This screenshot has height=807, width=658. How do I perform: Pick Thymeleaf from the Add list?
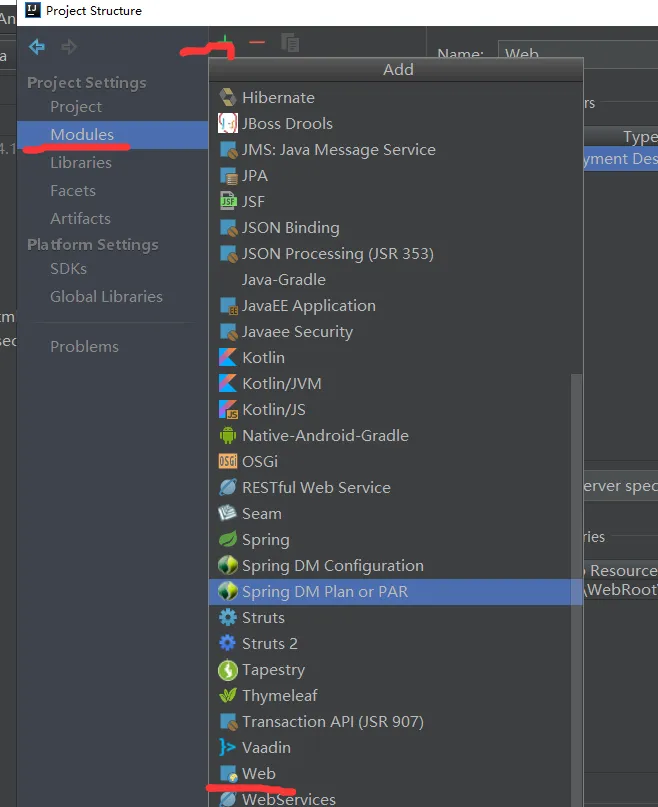279,696
